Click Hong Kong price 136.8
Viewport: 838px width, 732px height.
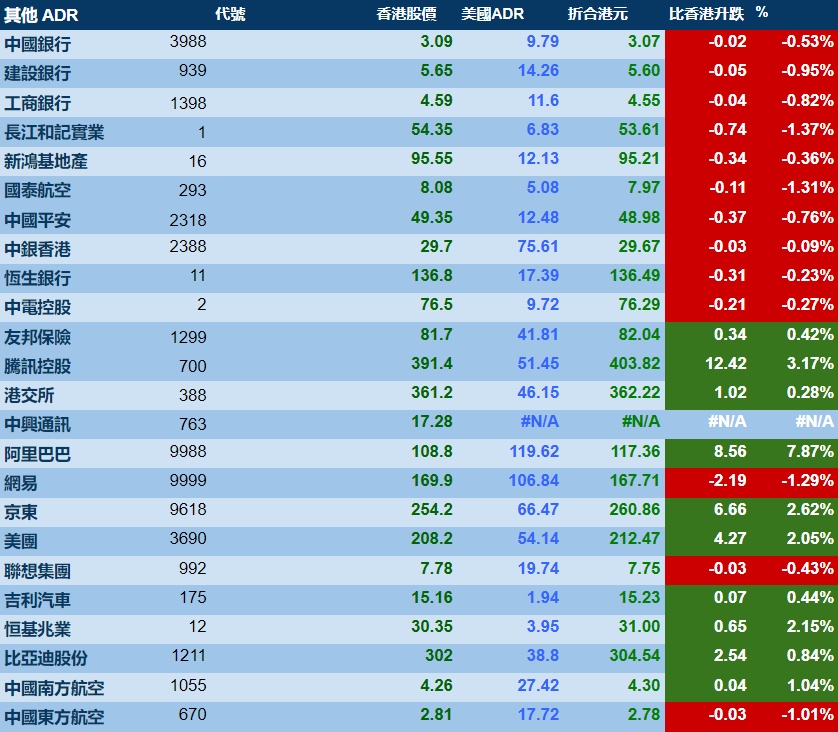pos(432,275)
